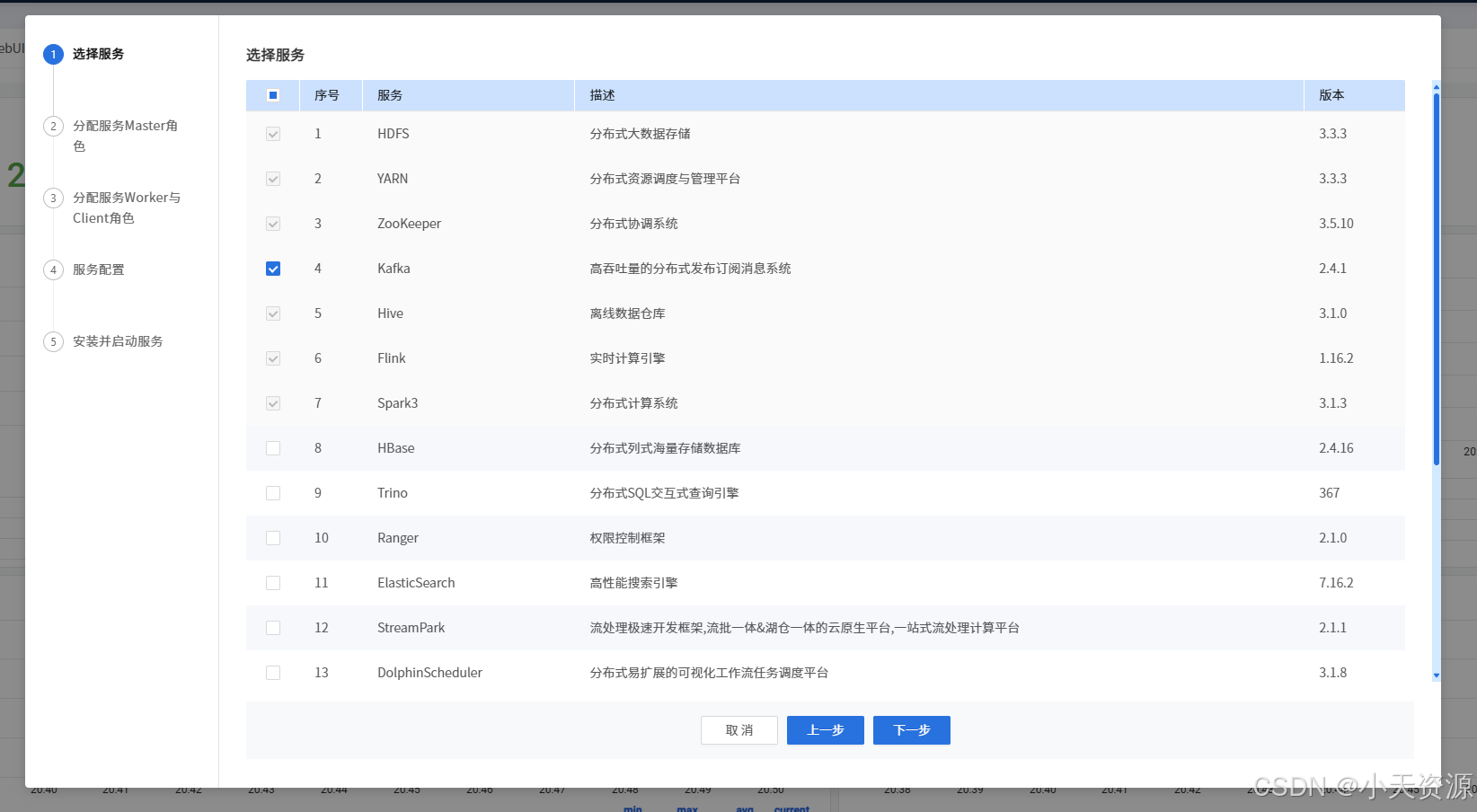This screenshot has height=812, width=1477.
Task: Check the Trino service checkbox
Action: [x=273, y=493]
